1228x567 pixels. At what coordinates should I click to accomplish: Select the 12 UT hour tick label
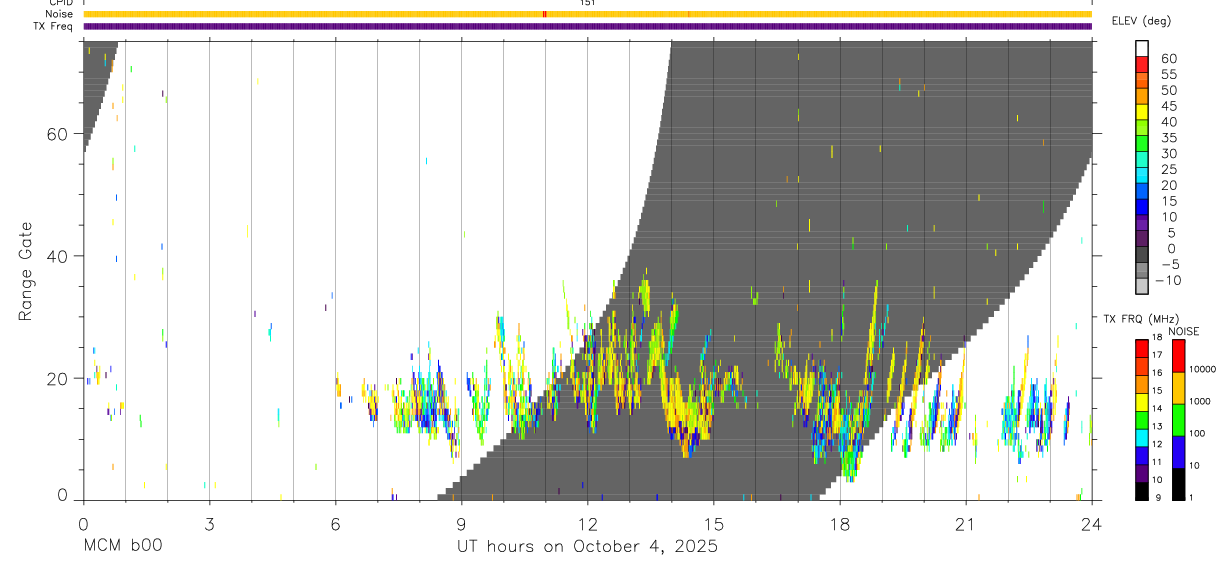pos(587,525)
